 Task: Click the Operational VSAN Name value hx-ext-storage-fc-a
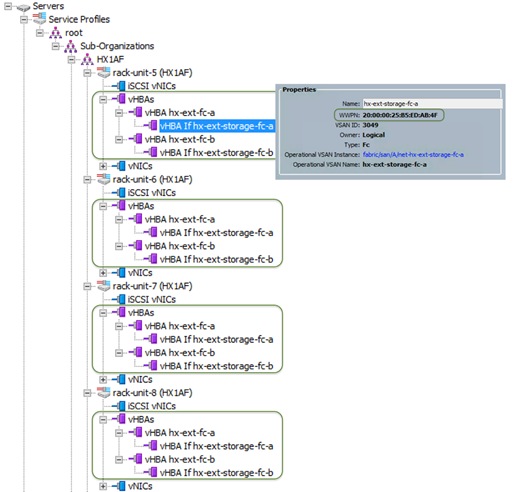[395, 164]
